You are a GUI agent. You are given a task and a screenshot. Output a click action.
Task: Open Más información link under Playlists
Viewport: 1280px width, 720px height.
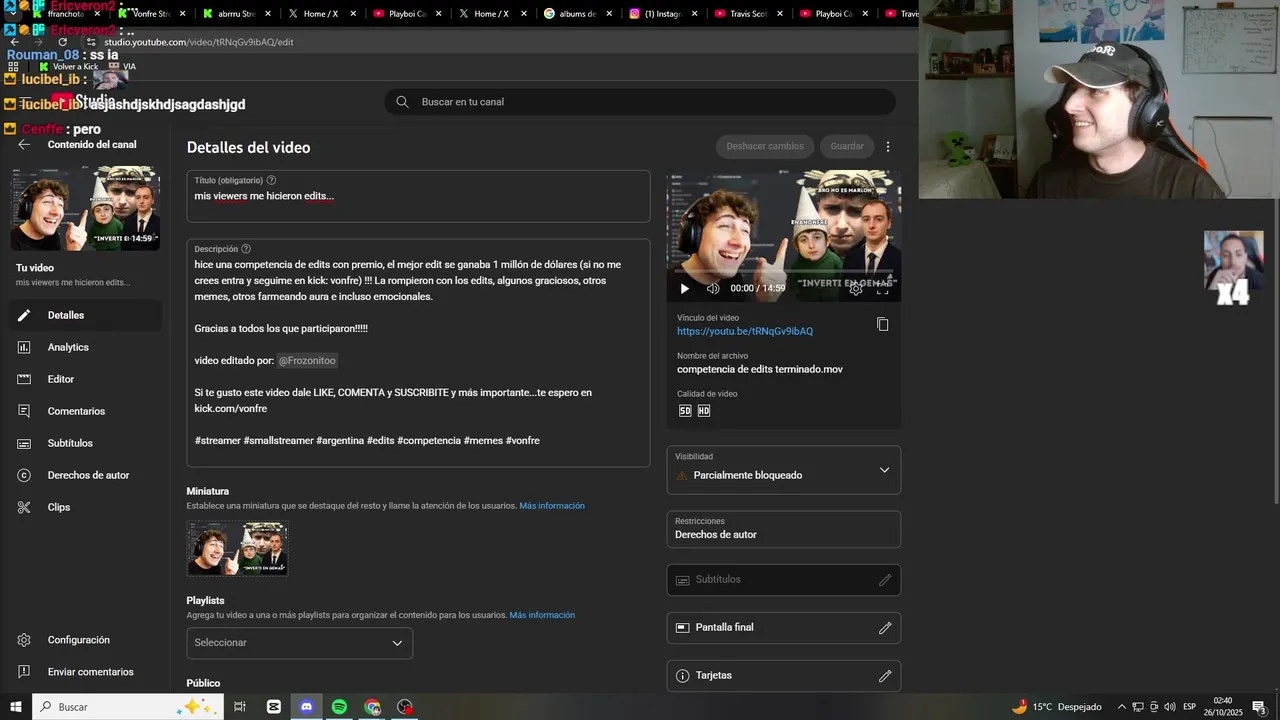(542, 615)
